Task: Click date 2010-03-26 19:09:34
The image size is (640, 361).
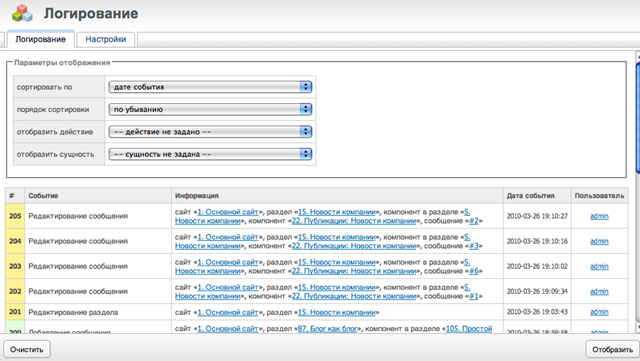Action: click(x=537, y=292)
